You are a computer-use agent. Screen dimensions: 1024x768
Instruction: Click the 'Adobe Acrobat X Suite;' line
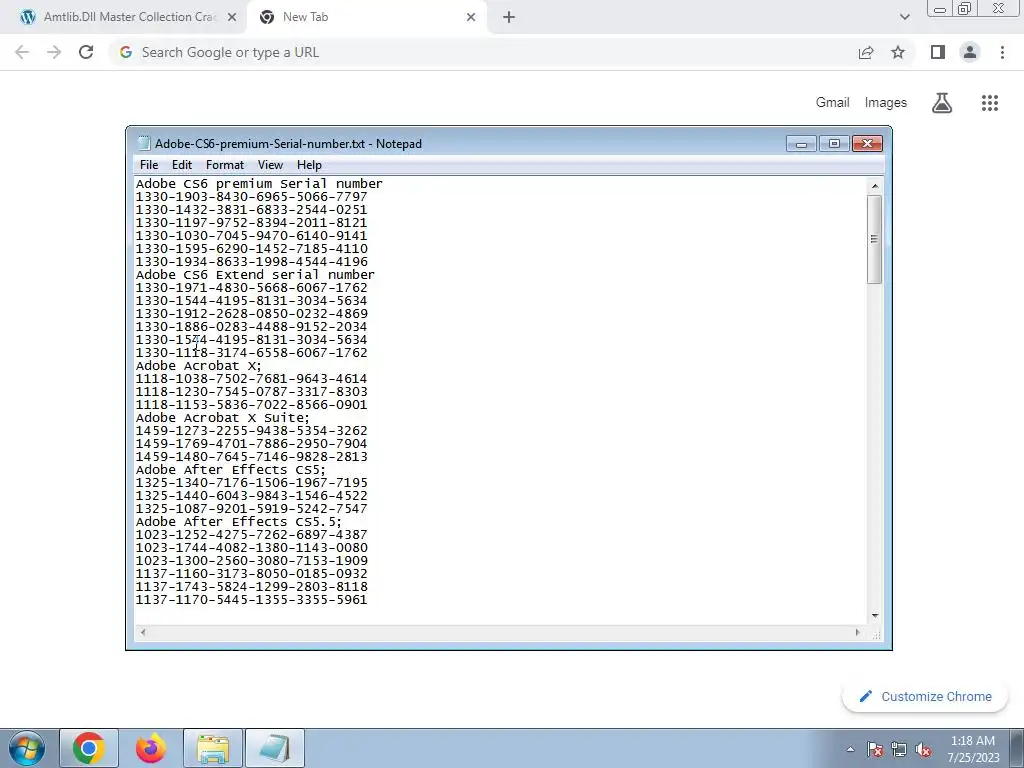point(223,418)
